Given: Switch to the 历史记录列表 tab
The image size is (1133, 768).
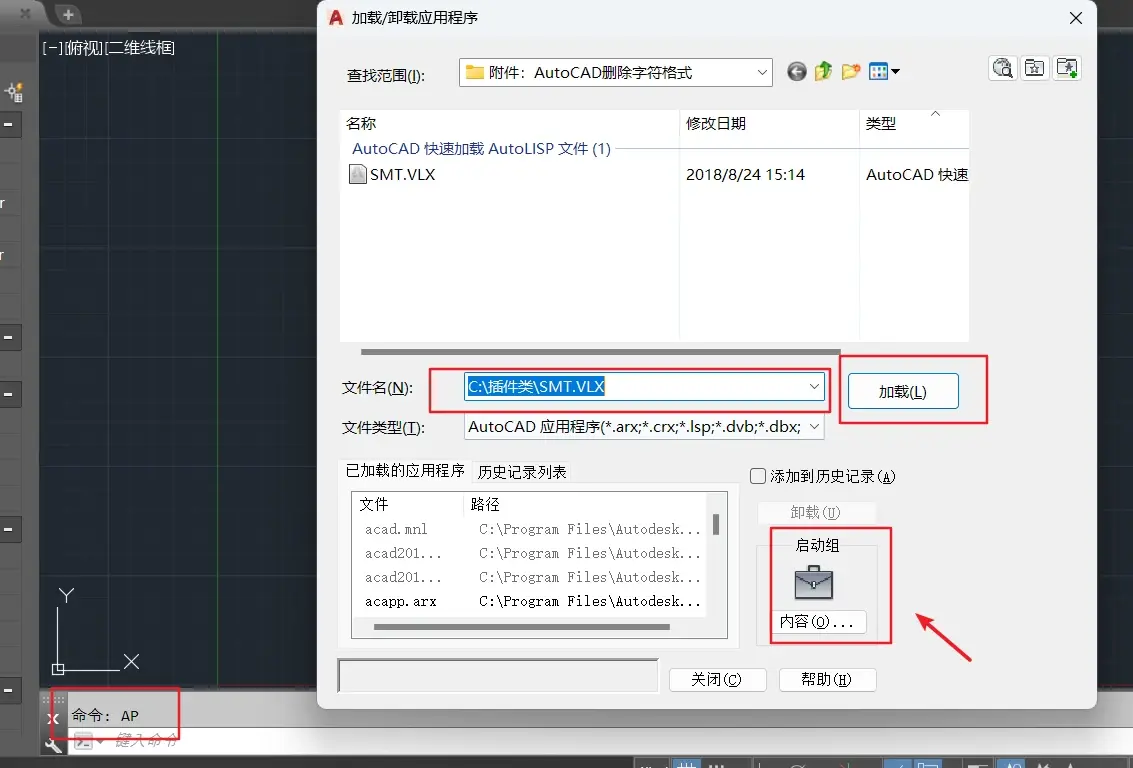Looking at the screenshot, I should click(x=522, y=473).
